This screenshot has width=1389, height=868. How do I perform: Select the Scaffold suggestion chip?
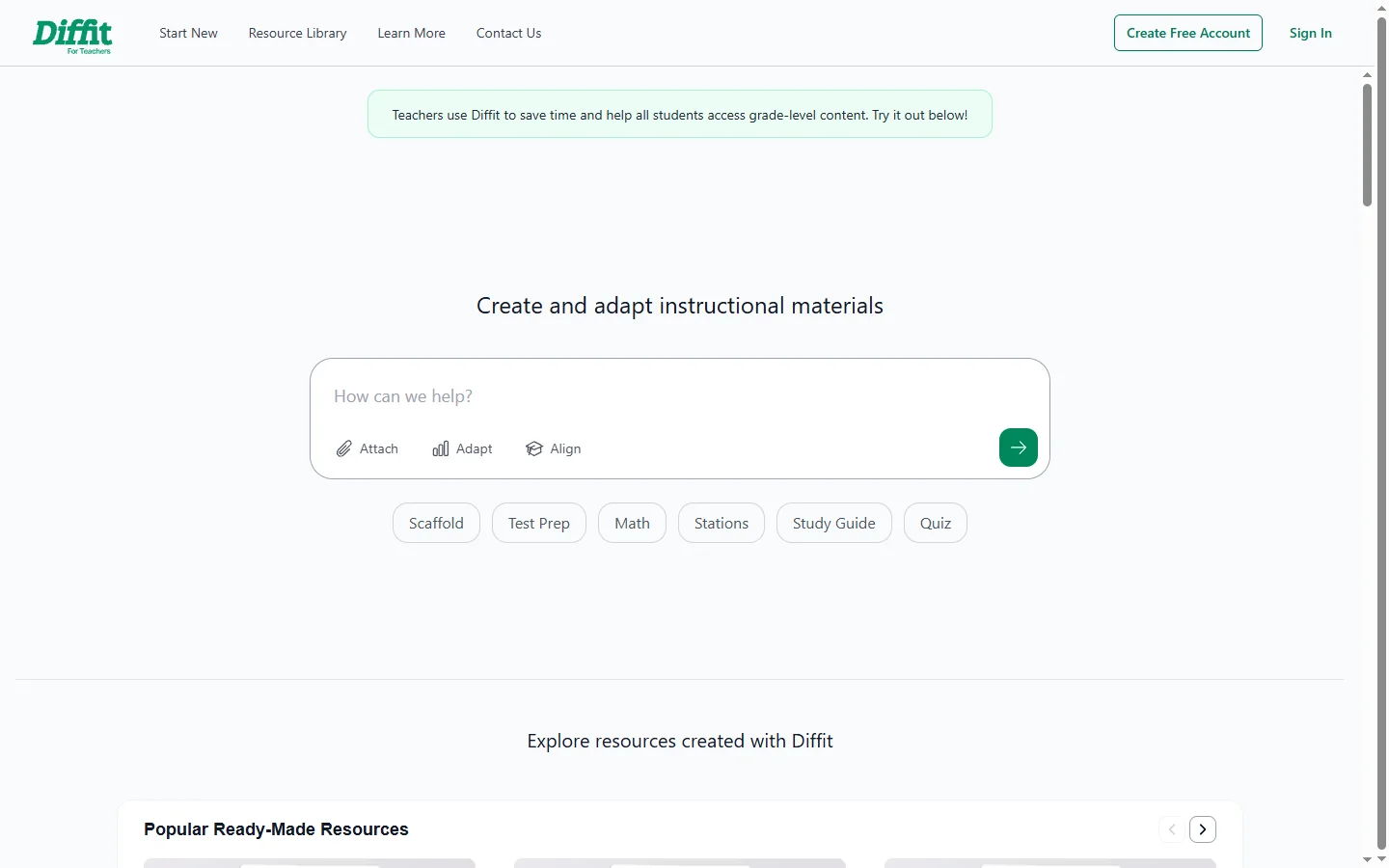[x=436, y=523]
